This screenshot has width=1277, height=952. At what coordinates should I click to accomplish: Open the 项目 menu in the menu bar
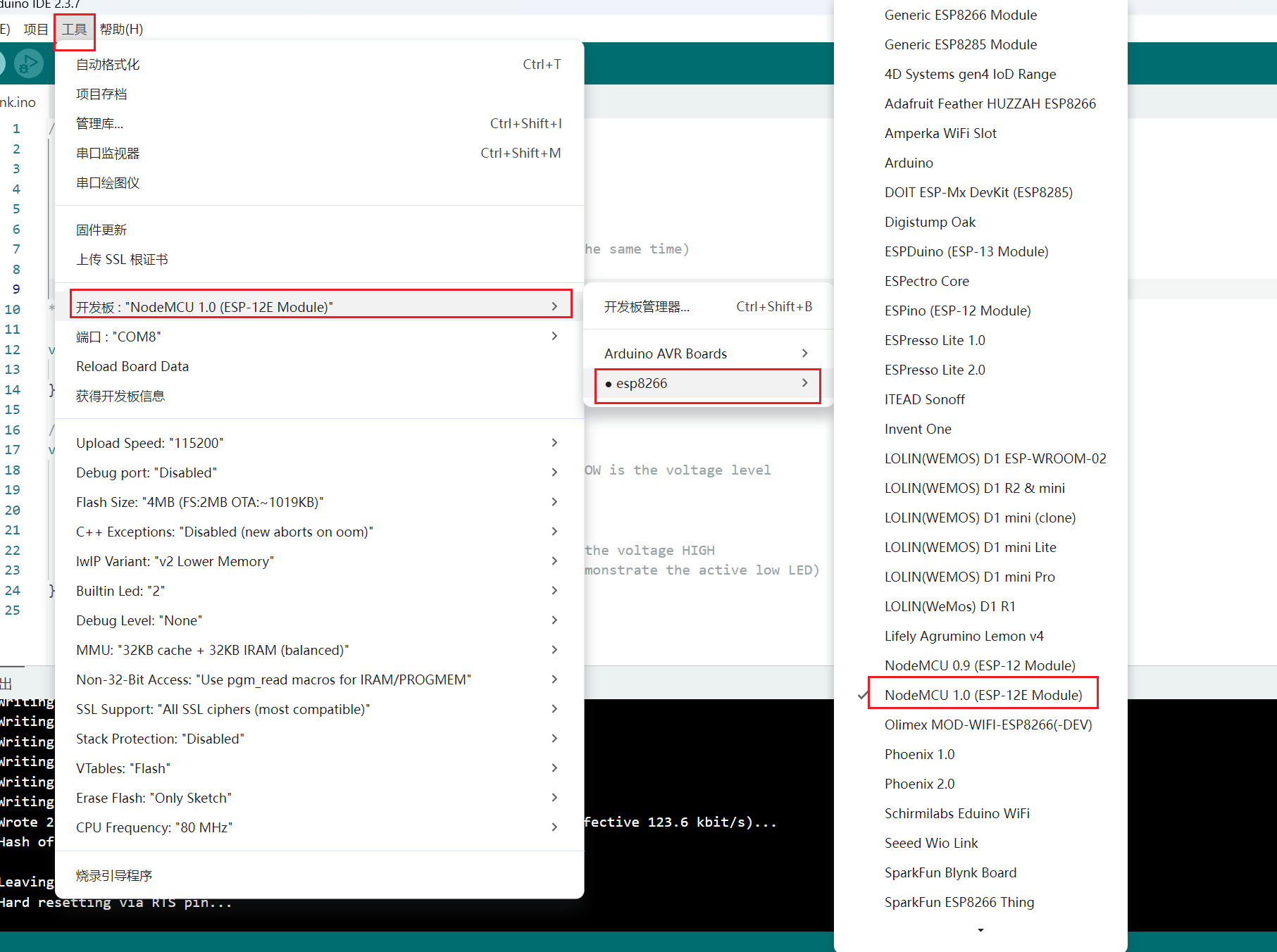[x=36, y=29]
